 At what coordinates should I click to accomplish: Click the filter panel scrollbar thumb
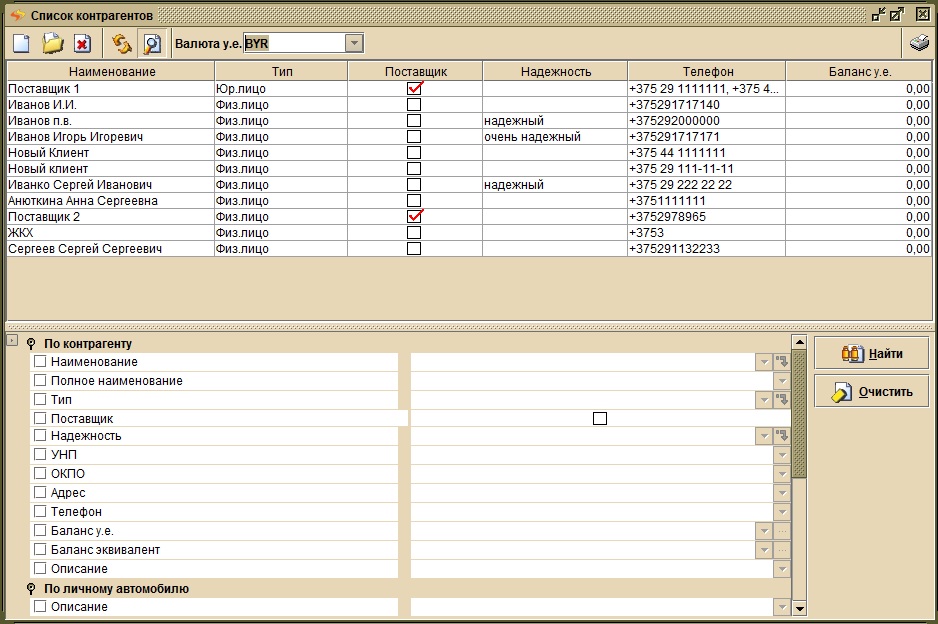coord(799,414)
